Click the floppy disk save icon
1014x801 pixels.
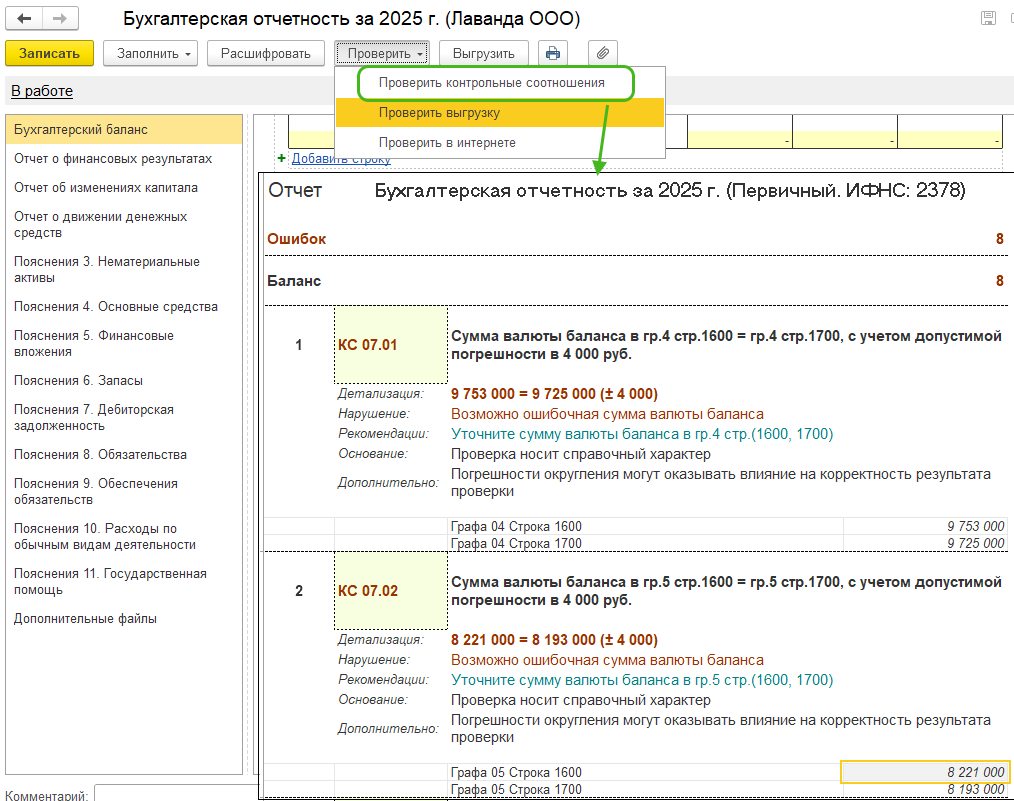click(988, 19)
